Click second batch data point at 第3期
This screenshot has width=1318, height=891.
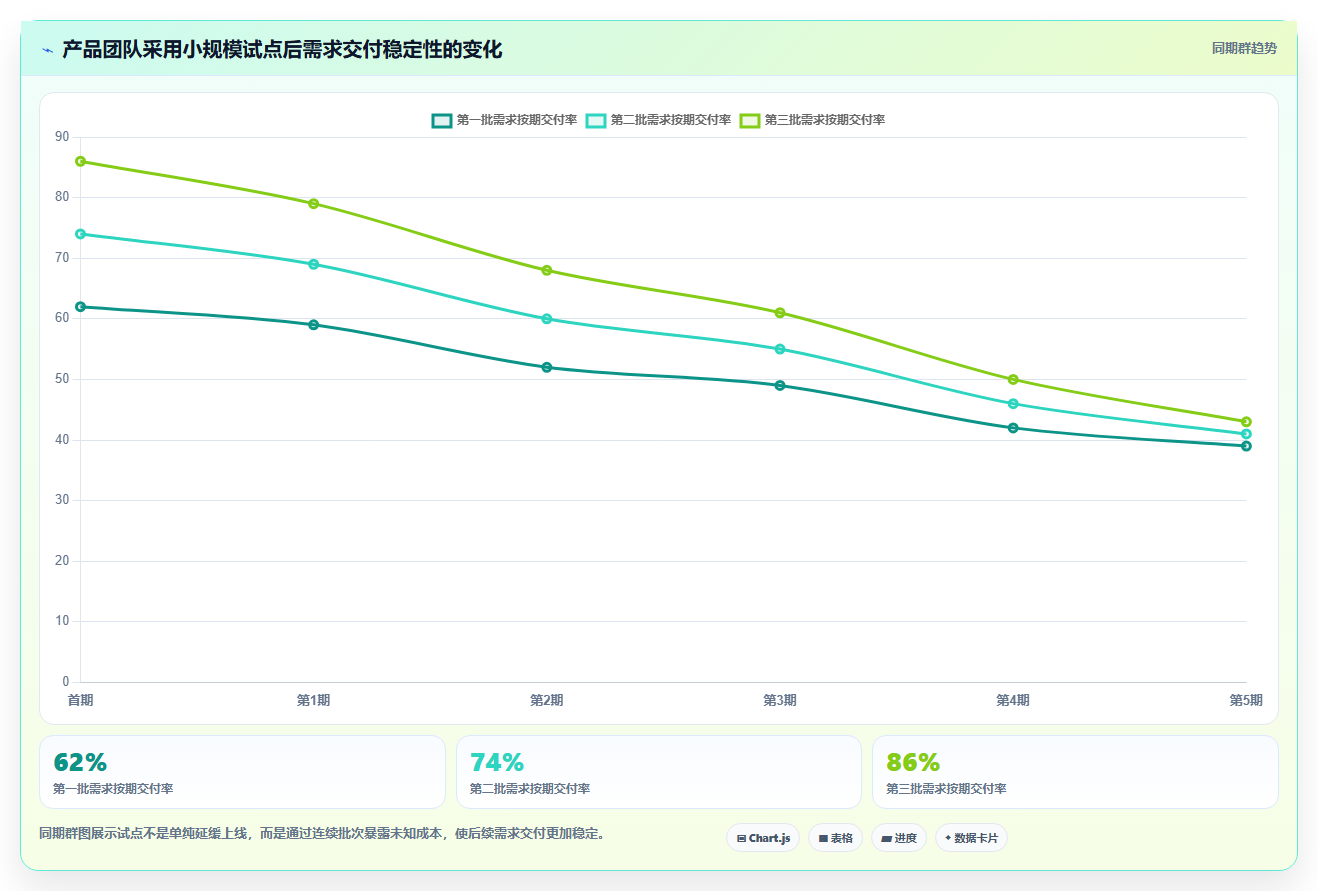click(x=780, y=349)
